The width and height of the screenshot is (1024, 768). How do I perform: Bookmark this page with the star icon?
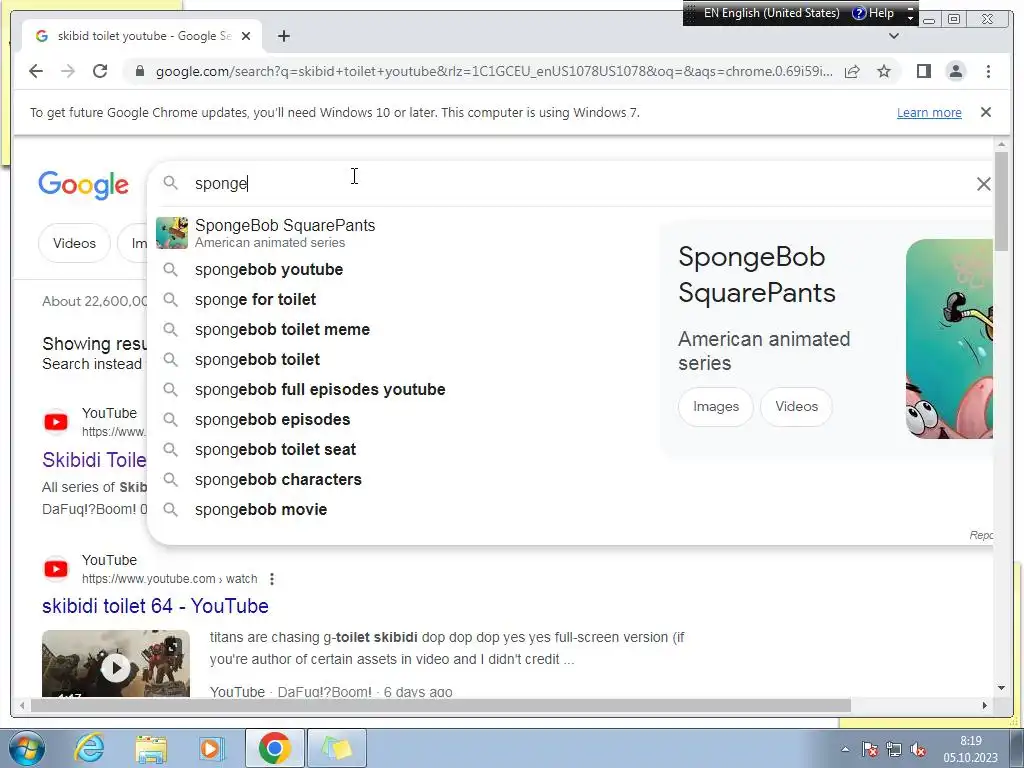884,71
